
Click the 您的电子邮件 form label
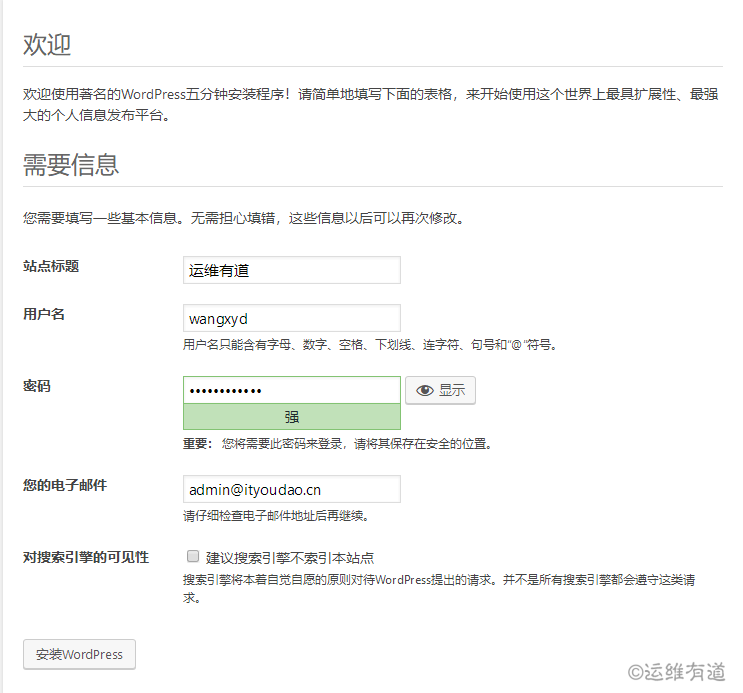click(65, 485)
